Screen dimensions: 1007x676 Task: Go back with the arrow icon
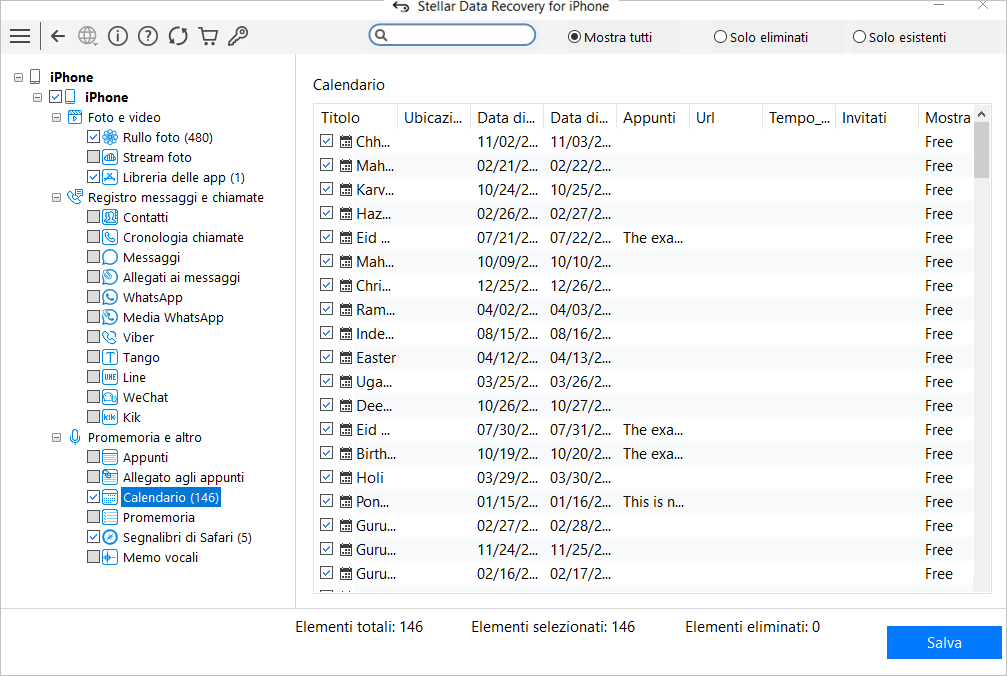pos(58,36)
